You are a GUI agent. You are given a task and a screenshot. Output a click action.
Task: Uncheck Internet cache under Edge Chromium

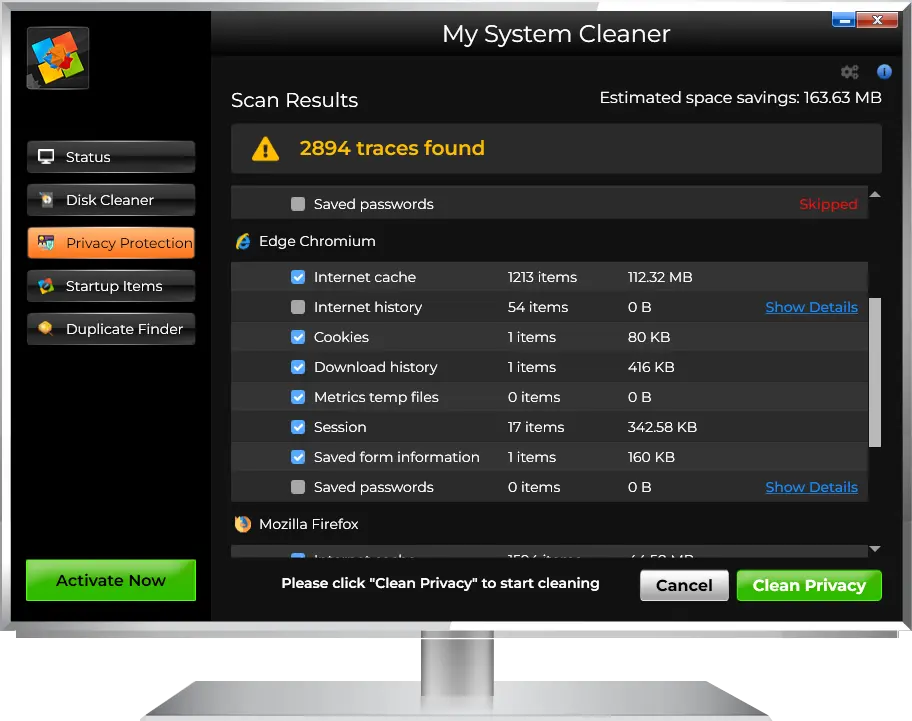(298, 277)
